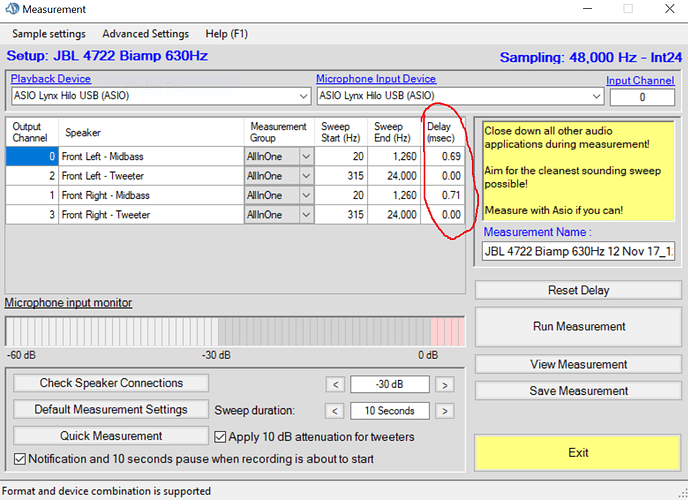The width and height of the screenshot is (688, 500).
Task: Expand the Microphone Input Device dropdown
Action: 596,96
